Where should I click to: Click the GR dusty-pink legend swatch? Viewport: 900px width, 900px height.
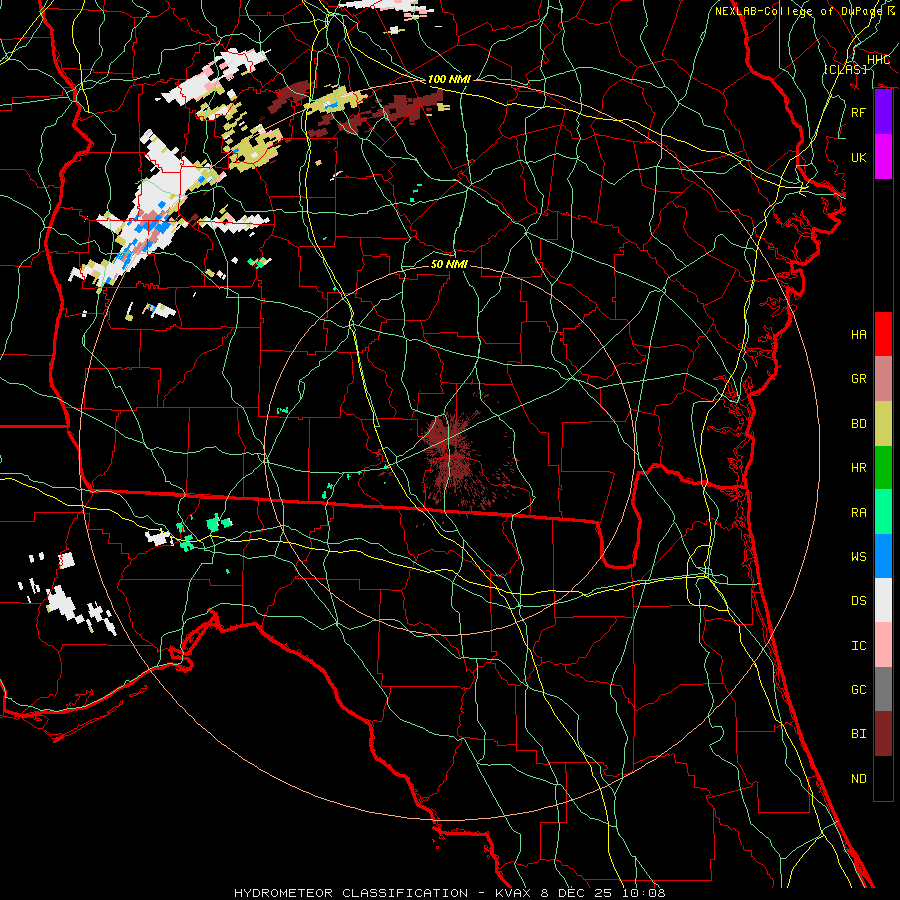tap(883, 378)
